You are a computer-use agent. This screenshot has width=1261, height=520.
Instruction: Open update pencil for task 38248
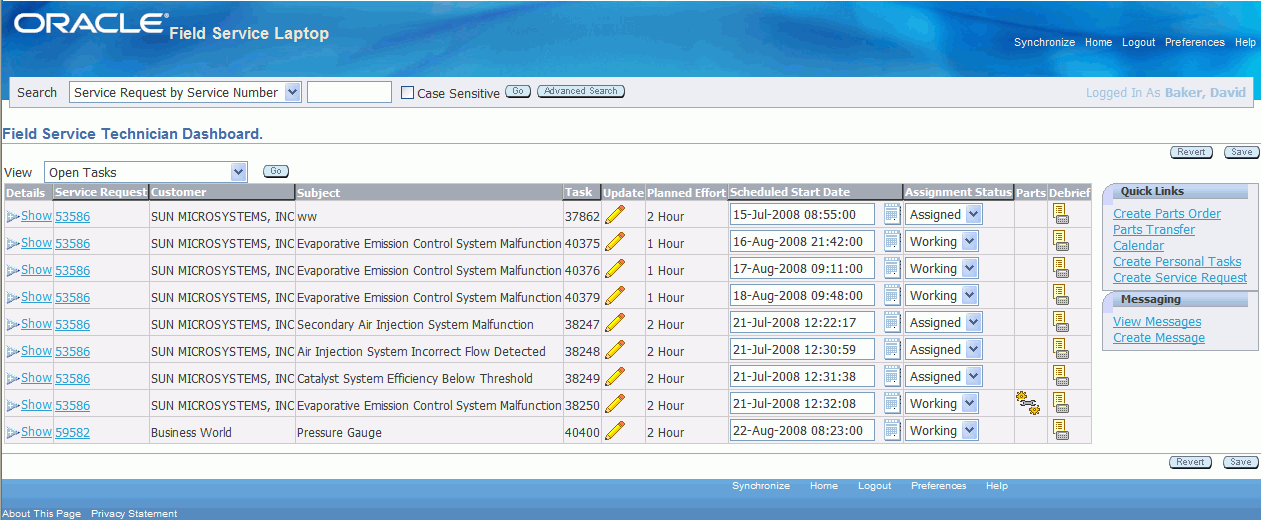pos(615,349)
